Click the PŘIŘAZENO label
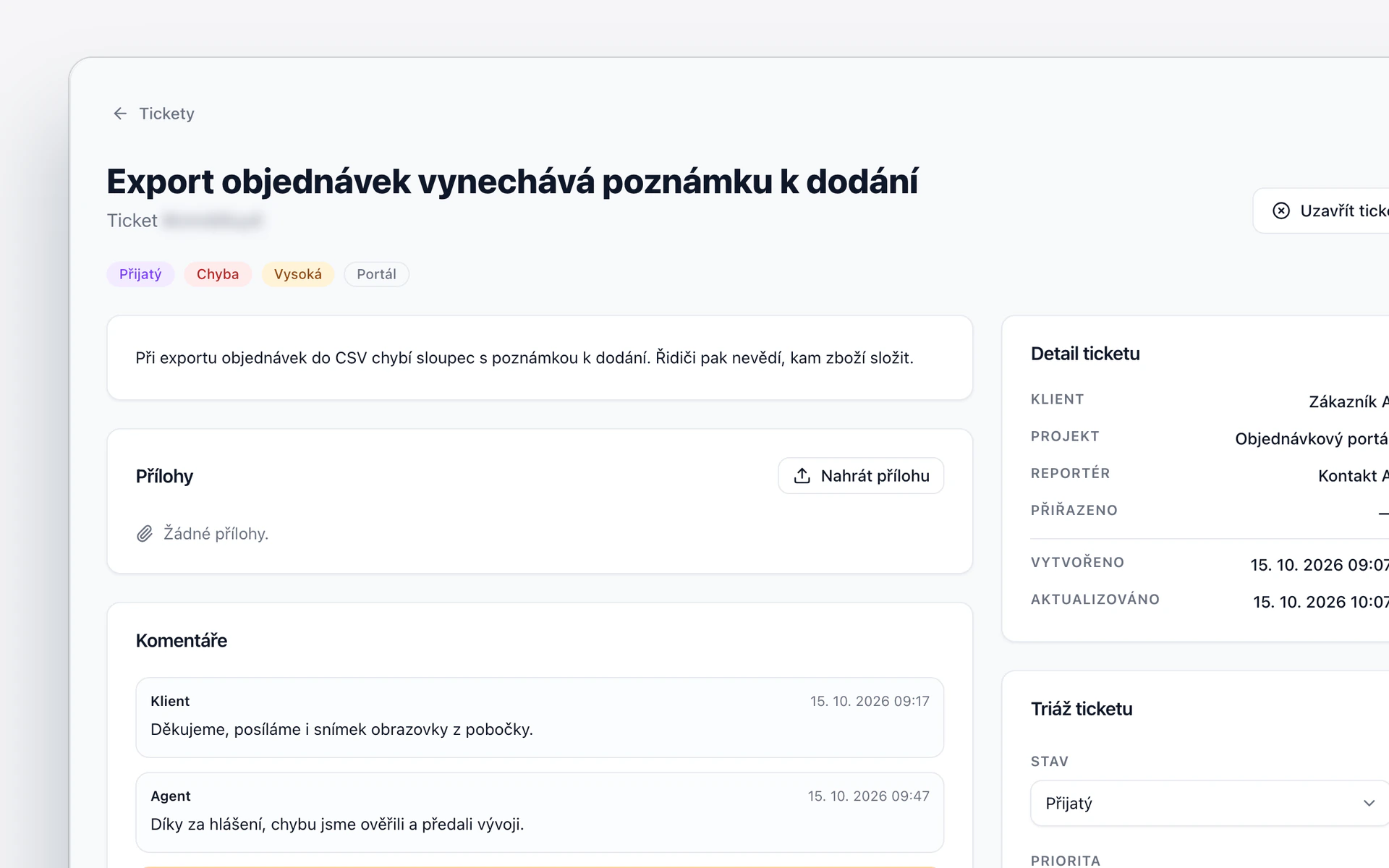 tap(1074, 510)
